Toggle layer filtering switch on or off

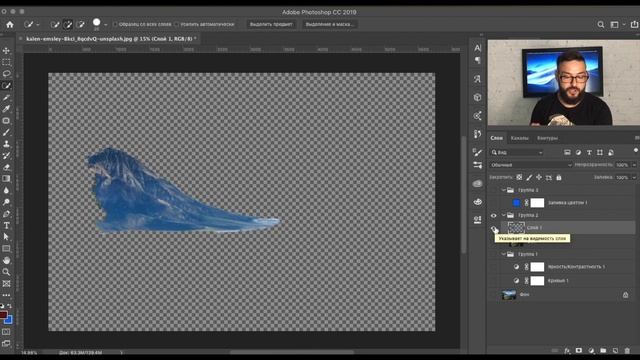(636, 151)
